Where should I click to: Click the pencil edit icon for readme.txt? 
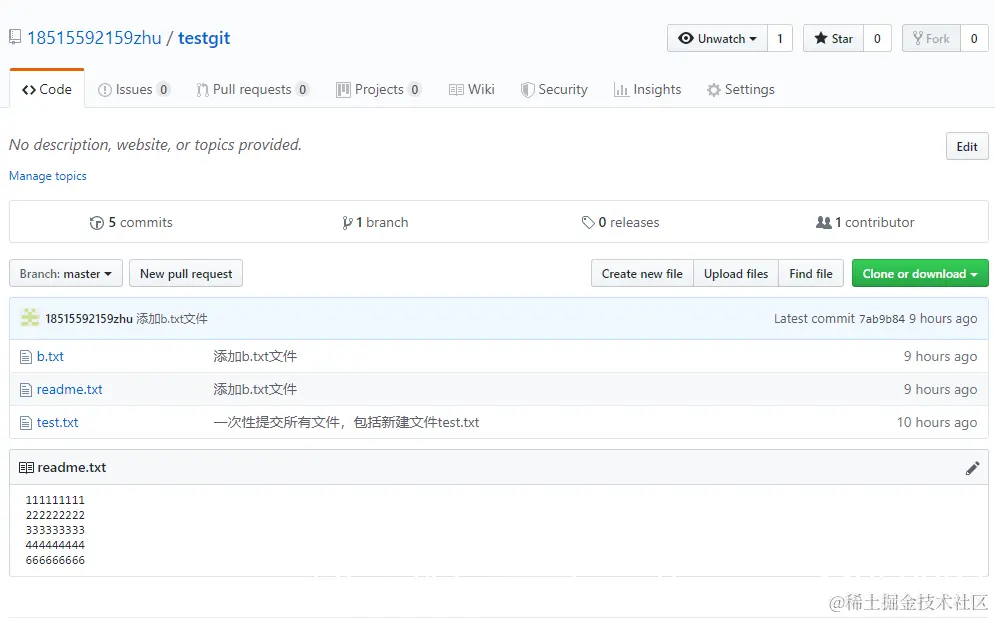coord(972,469)
